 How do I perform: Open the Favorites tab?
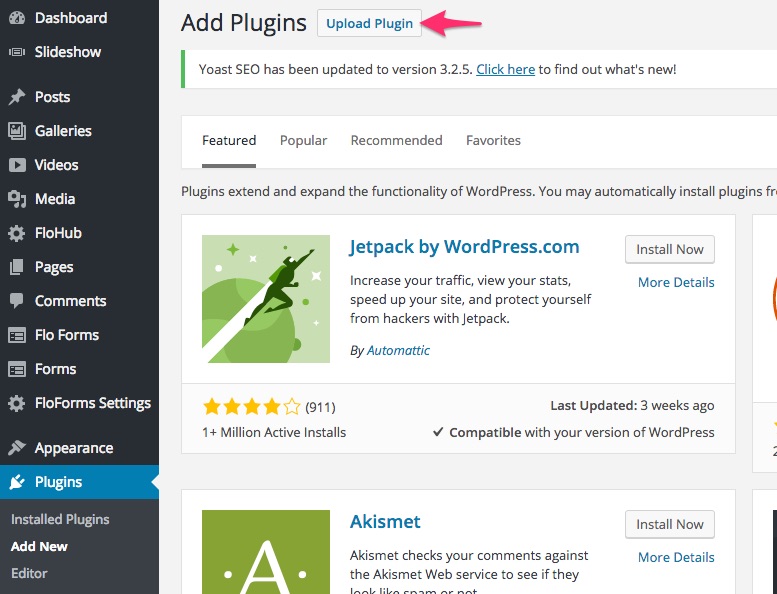(x=493, y=141)
